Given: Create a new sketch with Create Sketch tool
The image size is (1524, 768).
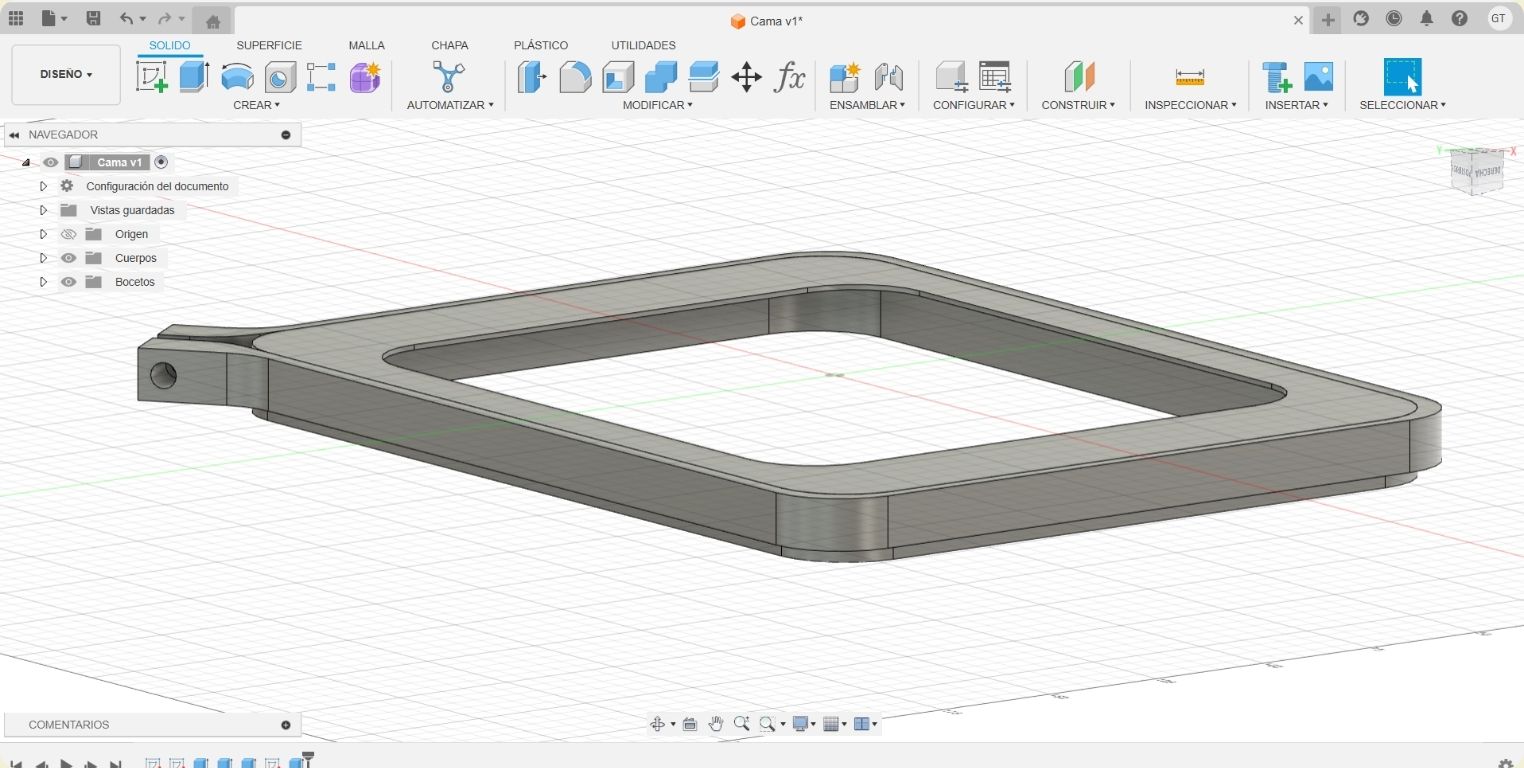Looking at the screenshot, I should click(152, 77).
